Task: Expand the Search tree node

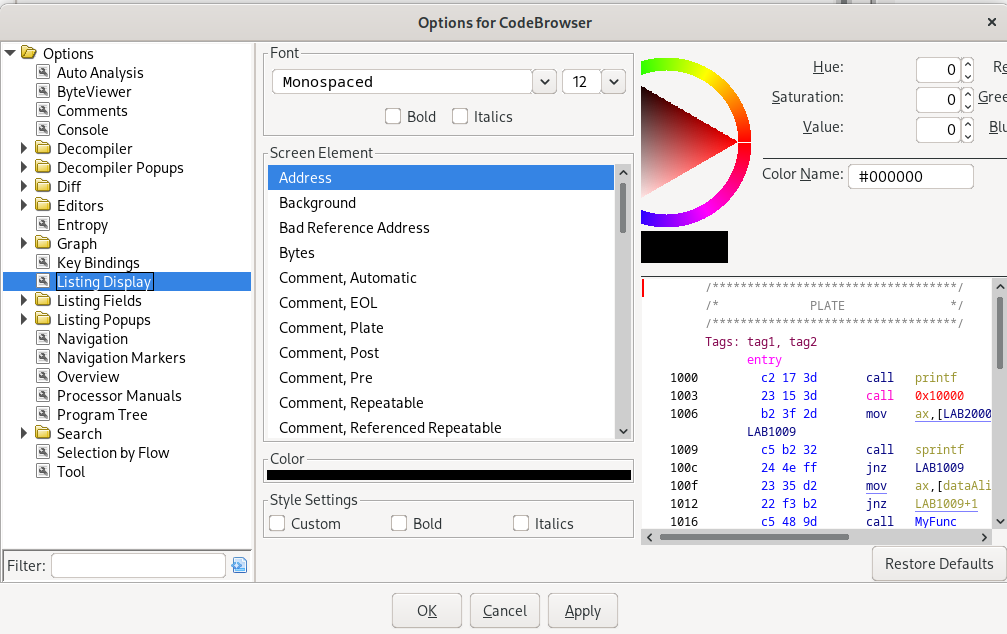Action: (24, 433)
